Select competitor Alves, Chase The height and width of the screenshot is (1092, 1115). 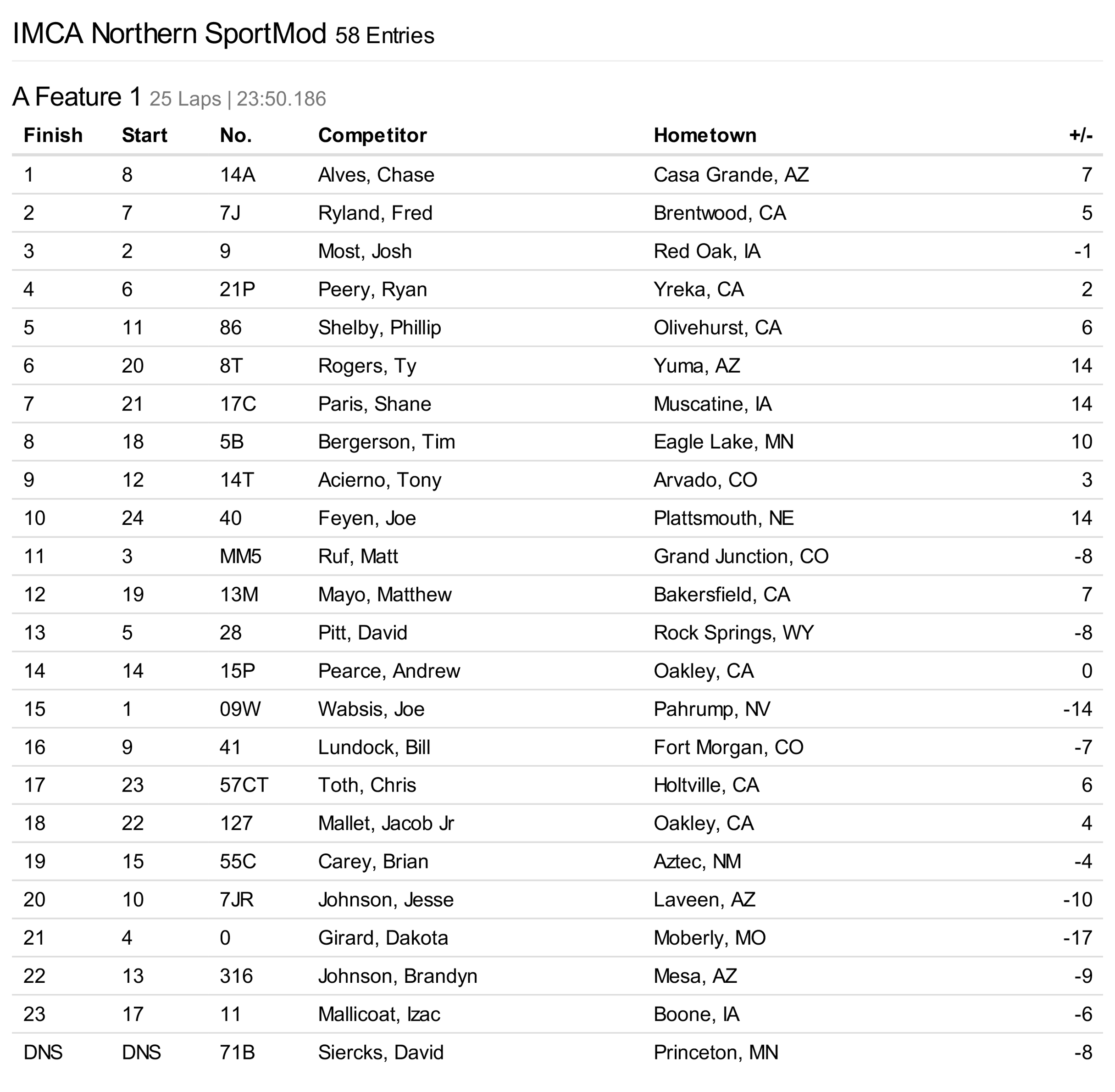point(376,175)
